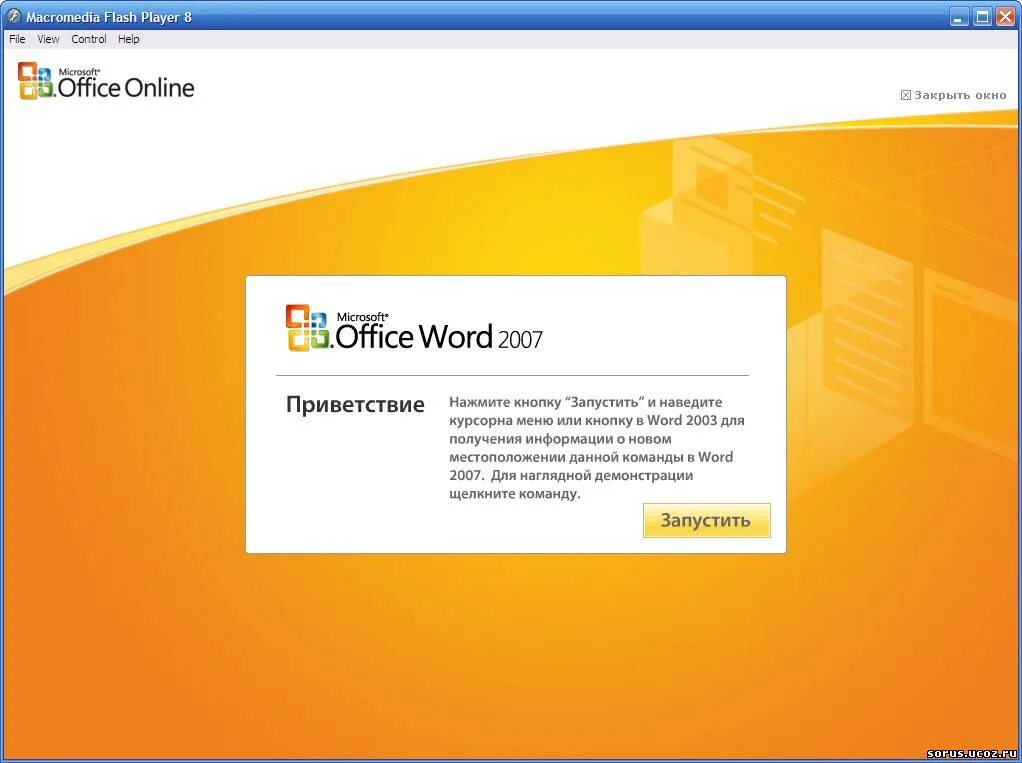Click the Office Word 2007 logo icon
Image resolution: width=1022 pixels, height=763 pixels.
click(309, 327)
